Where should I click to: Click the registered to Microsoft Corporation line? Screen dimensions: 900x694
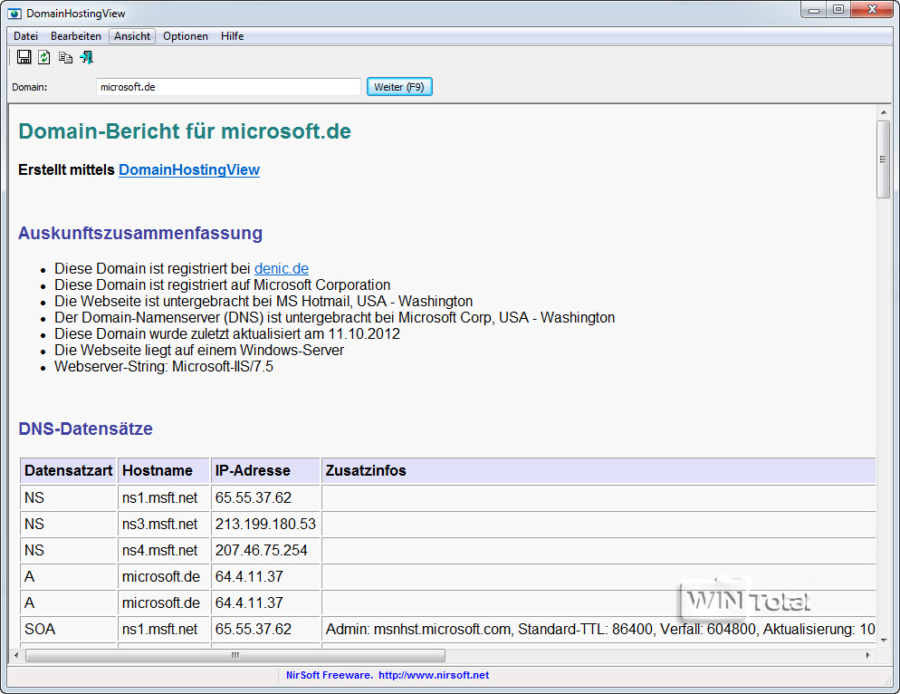(222, 285)
